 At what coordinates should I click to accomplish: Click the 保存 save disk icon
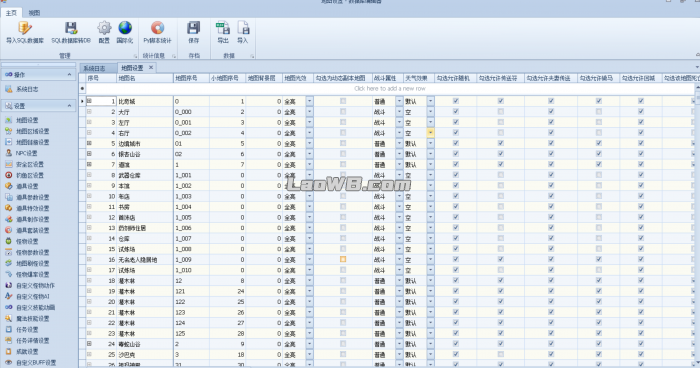[193, 28]
